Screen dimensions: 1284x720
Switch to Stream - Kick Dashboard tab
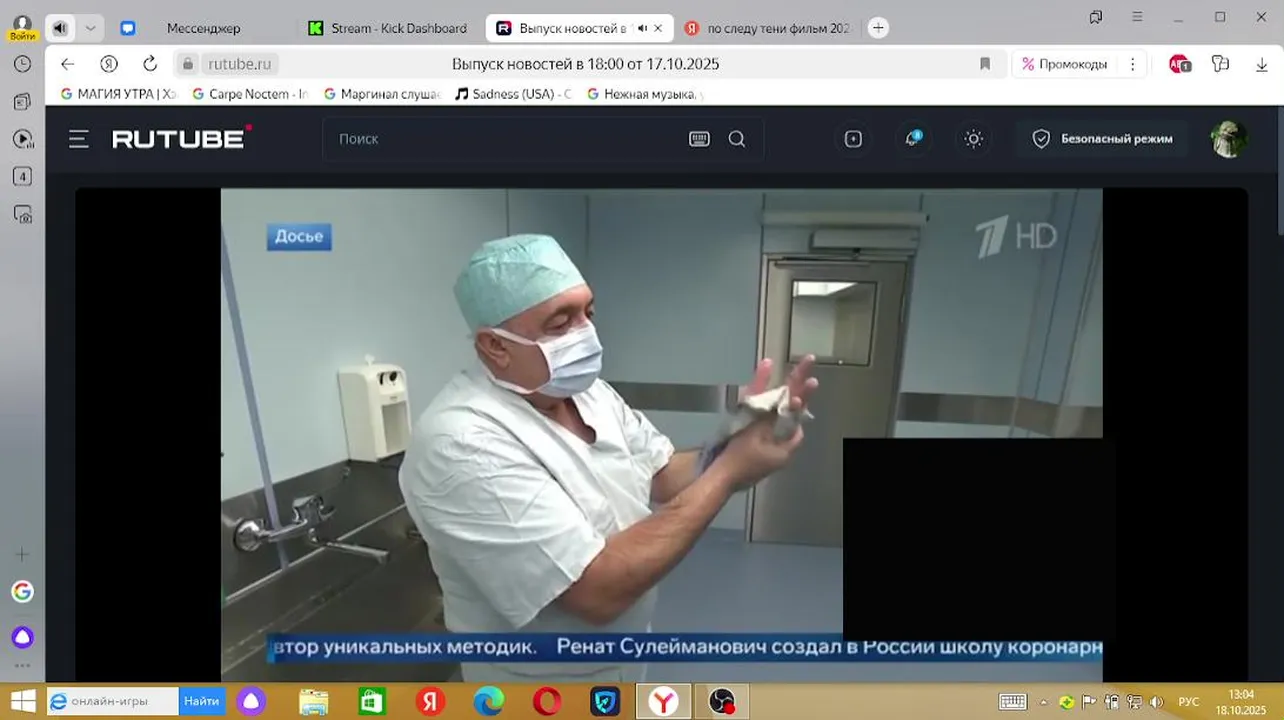388,28
